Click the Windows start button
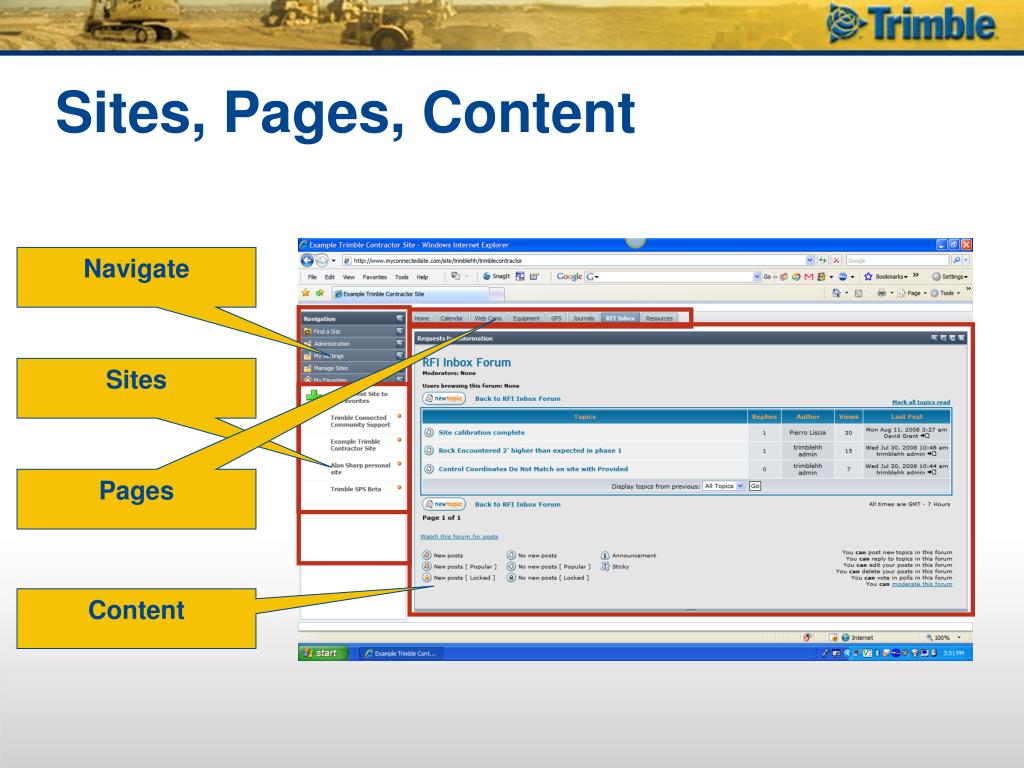 click(323, 653)
